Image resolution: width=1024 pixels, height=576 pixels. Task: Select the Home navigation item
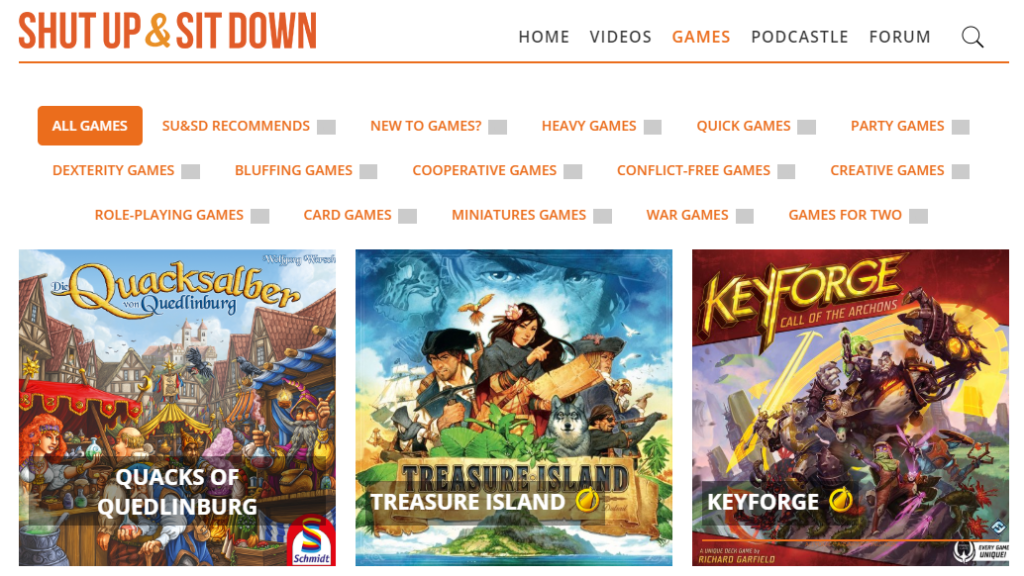click(543, 37)
